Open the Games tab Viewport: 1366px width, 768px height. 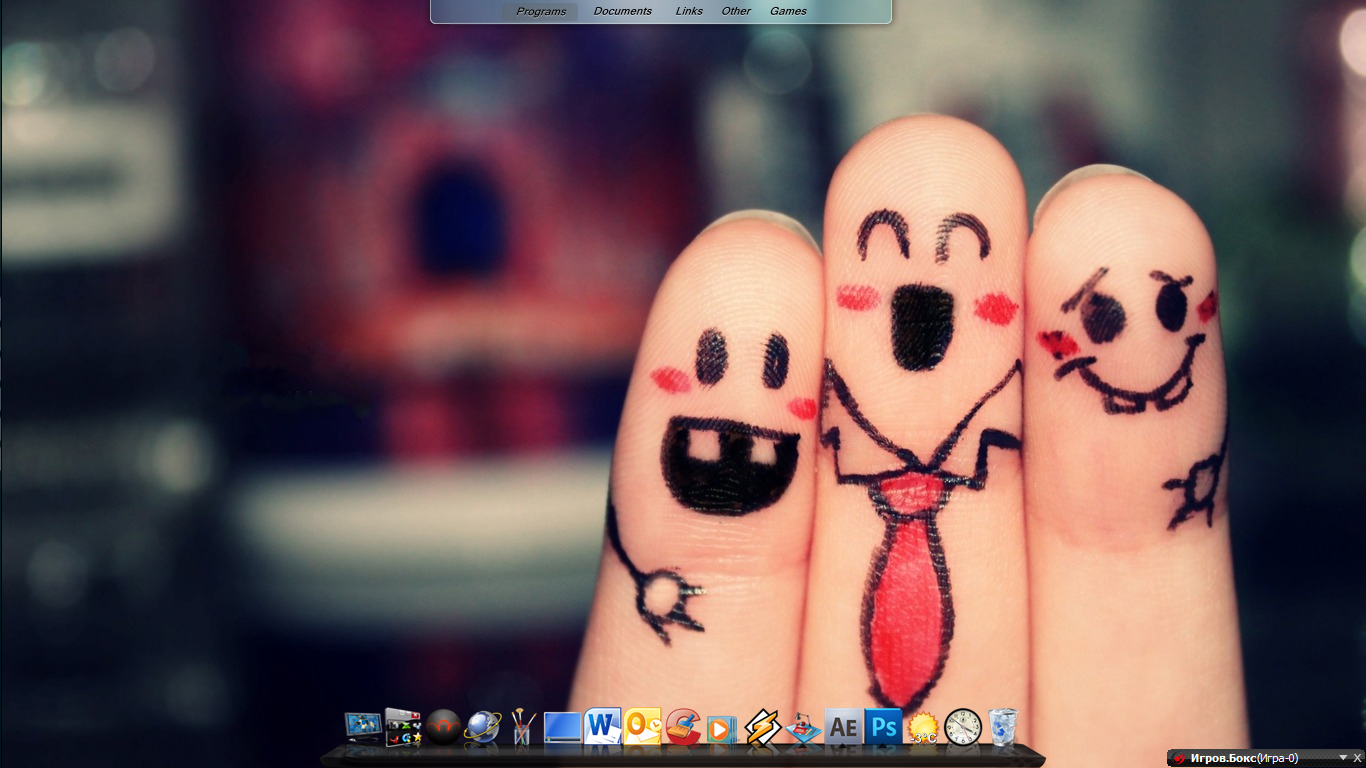(x=788, y=11)
